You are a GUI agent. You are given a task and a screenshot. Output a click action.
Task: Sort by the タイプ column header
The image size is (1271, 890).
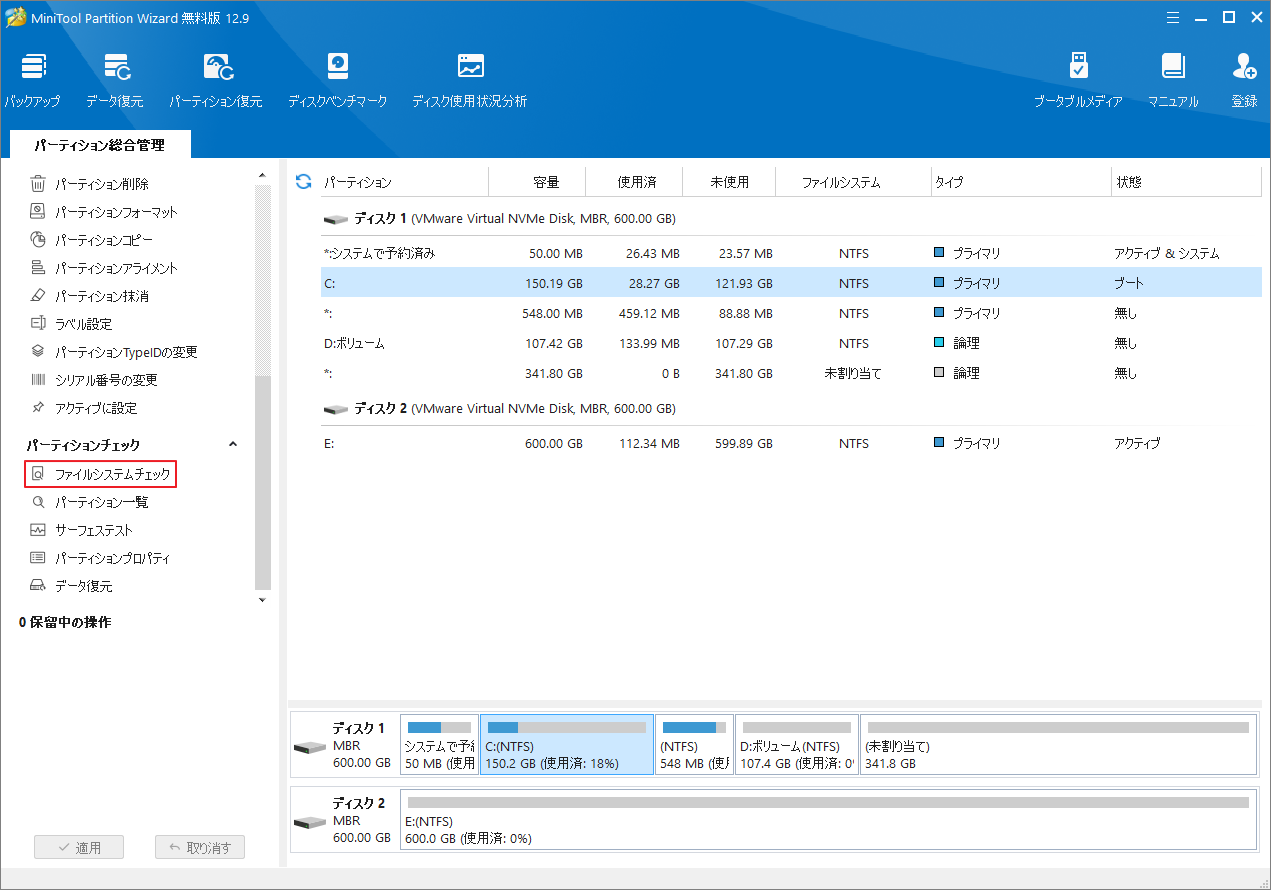[x=1021, y=182]
